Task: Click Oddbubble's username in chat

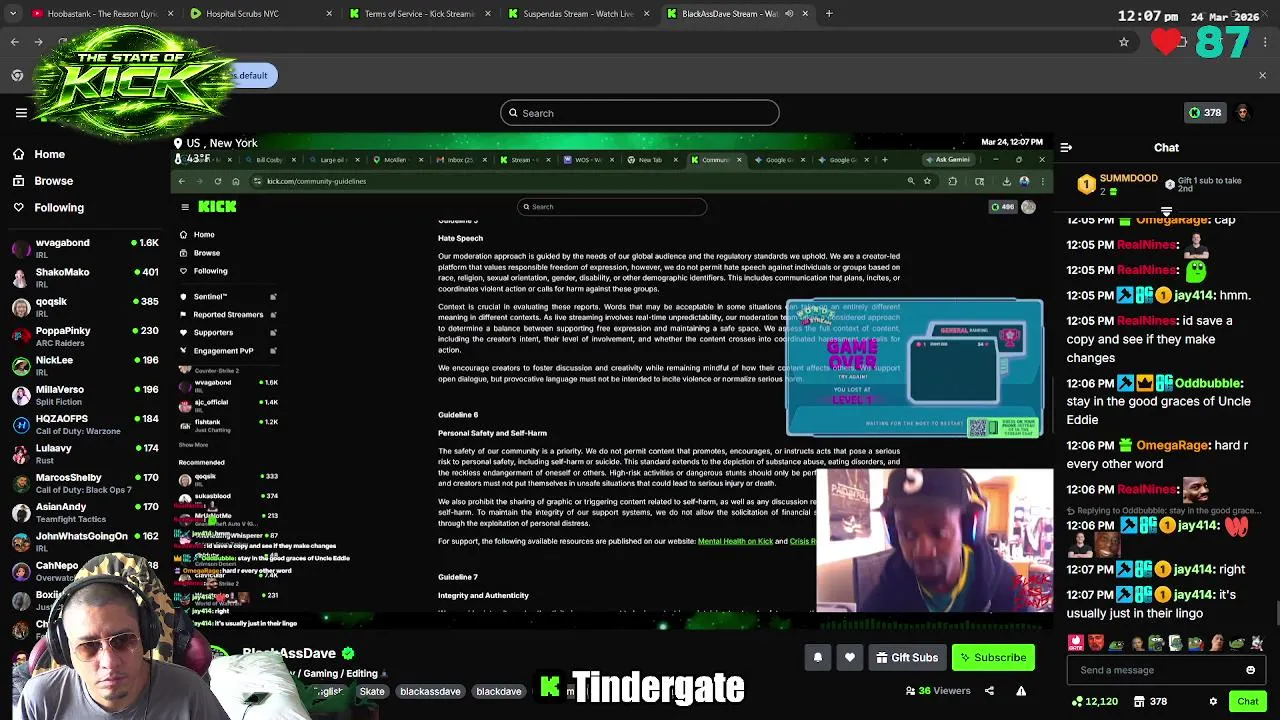Action: pyautogui.click(x=1209, y=383)
